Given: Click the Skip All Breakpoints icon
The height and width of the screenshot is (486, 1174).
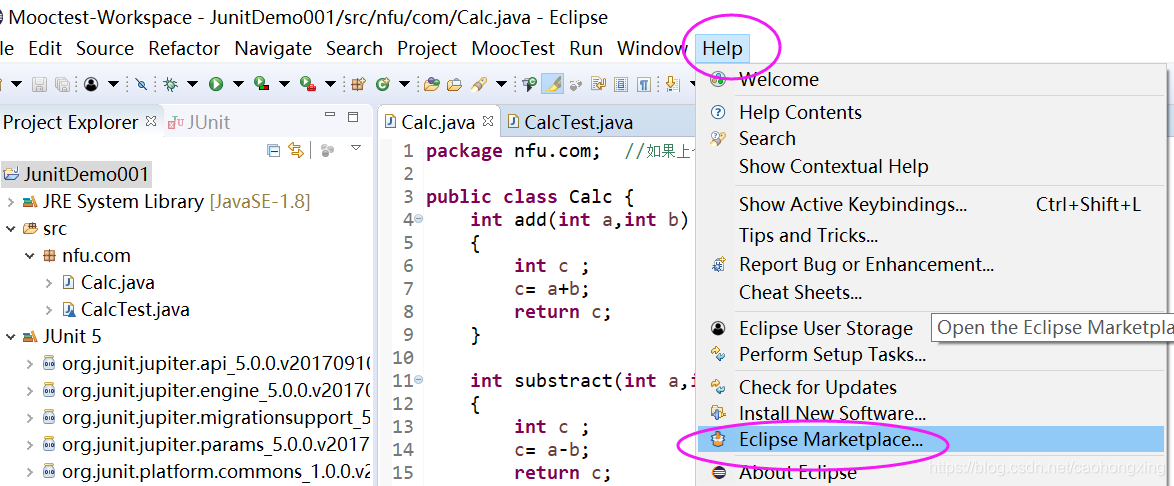Looking at the screenshot, I should (x=142, y=84).
